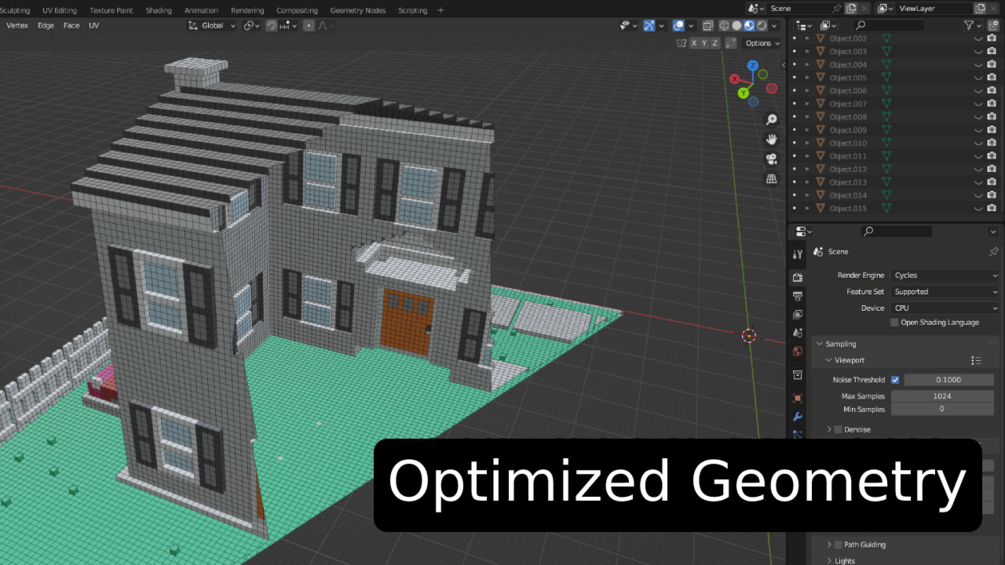This screenshot has height=565, width=1005.
Task: Open snapping options dropdown
Action: pos(288,26)
